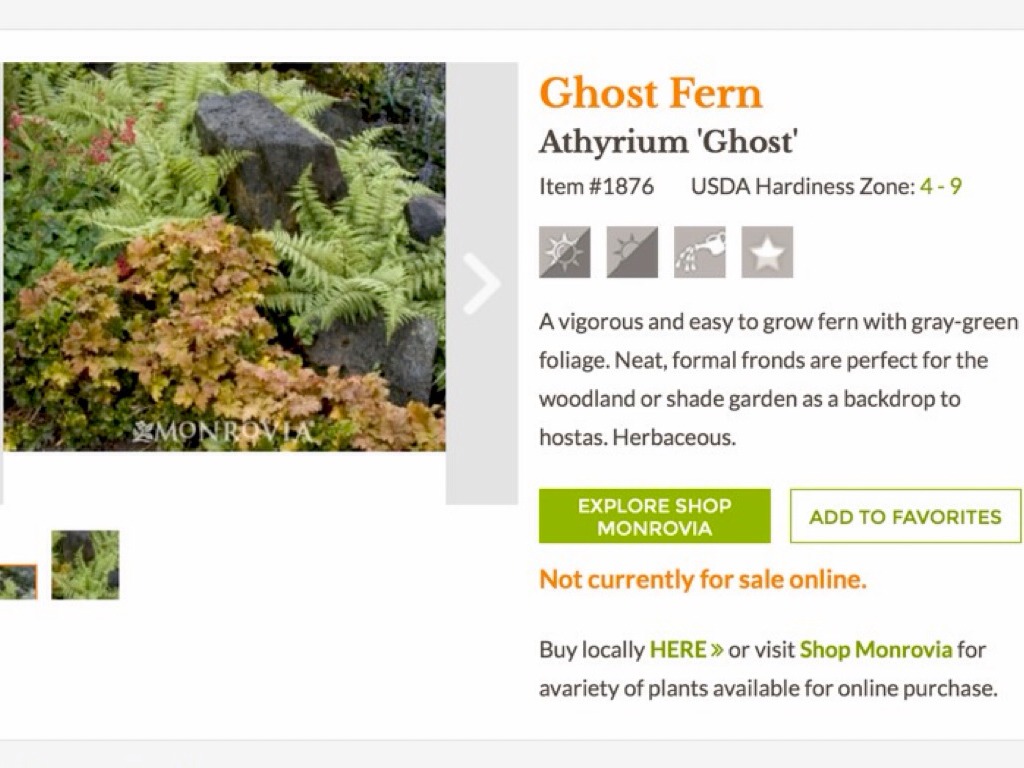Viewport: 1024px width, 768px height.
Task: Open the Shop Monrovia link
Action: pos(876,650)
